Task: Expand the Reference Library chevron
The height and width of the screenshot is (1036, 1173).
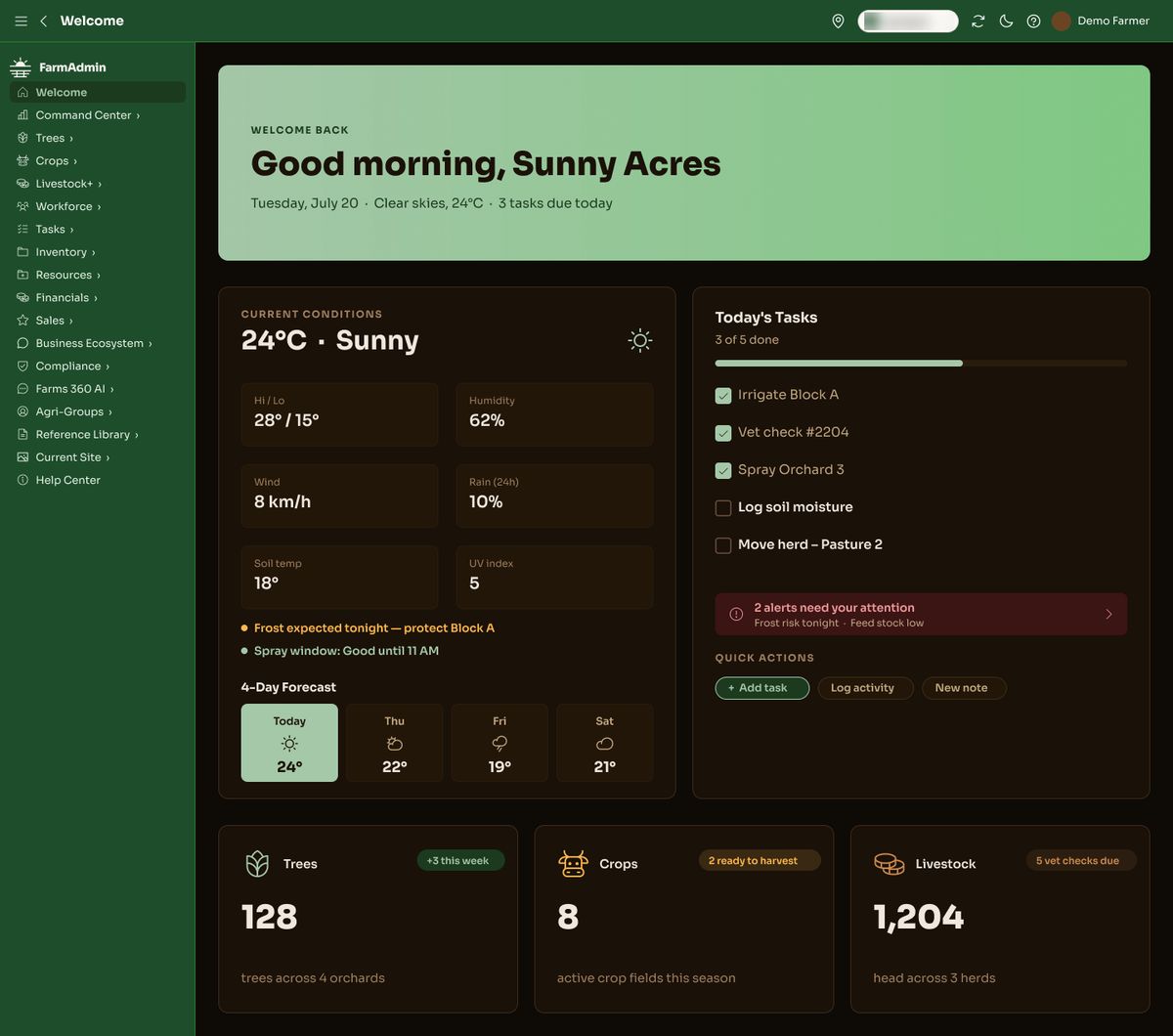Action: pyautogui.click(x=136, y=435)
